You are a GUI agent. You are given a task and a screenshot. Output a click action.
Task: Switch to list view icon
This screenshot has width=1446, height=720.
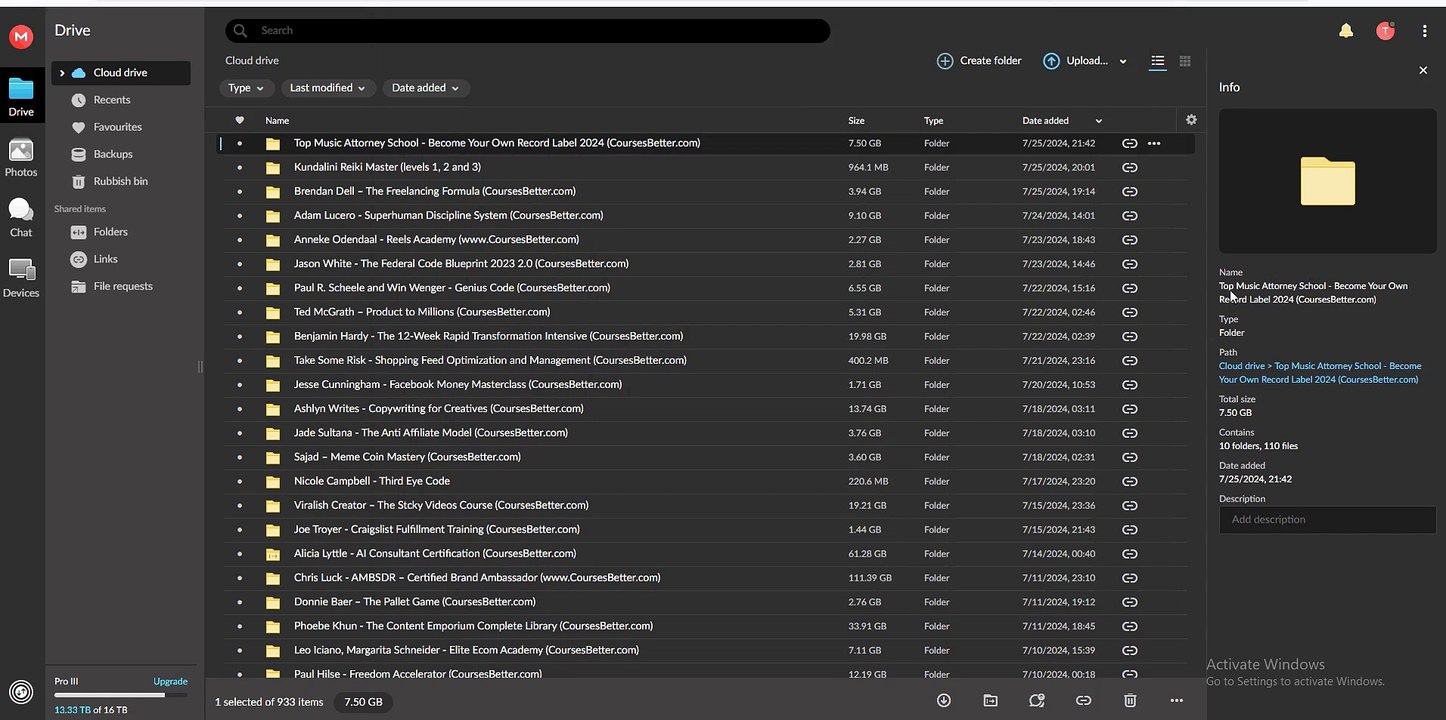click(x=1157, y=61)
